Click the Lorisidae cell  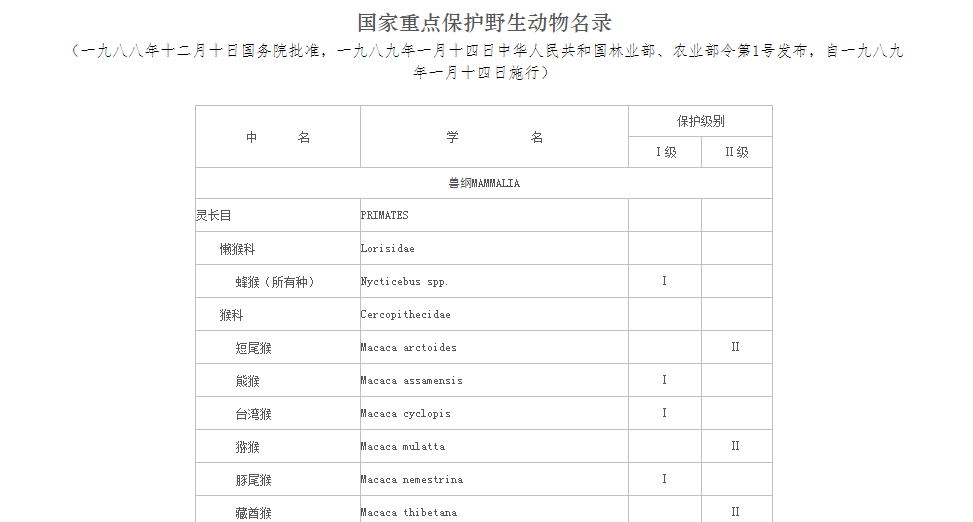(x=495, y=248)
